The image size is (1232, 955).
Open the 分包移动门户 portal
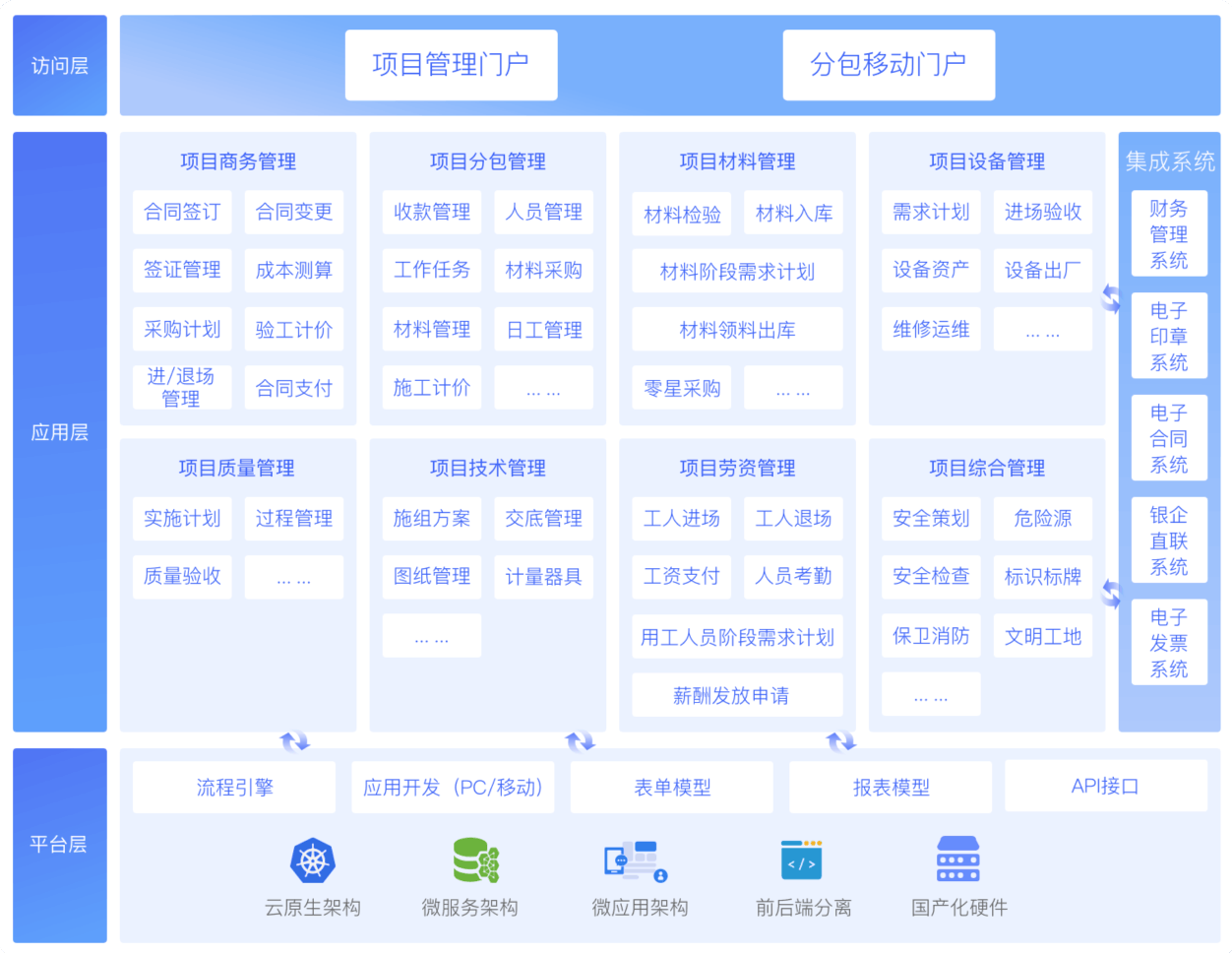coord(889,65)
